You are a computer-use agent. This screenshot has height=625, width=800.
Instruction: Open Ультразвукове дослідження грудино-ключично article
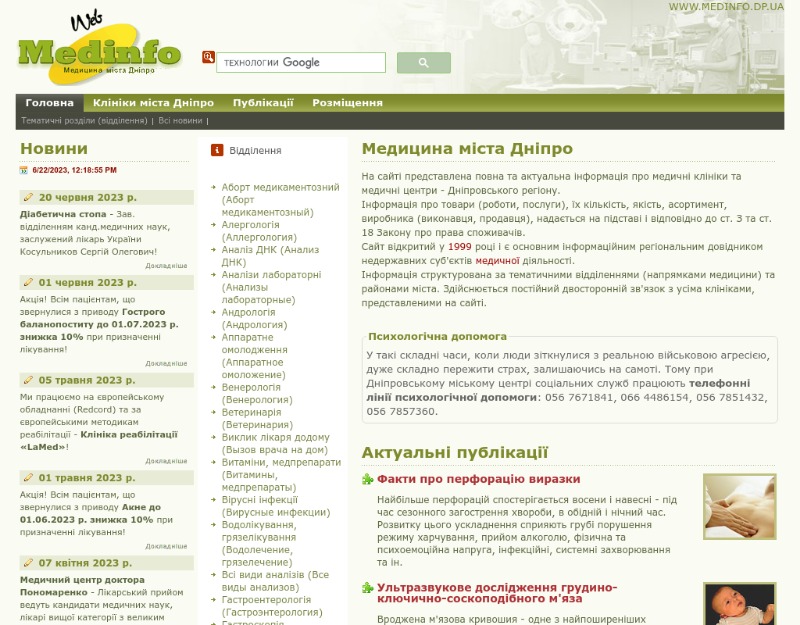click(x=497, y=593)
